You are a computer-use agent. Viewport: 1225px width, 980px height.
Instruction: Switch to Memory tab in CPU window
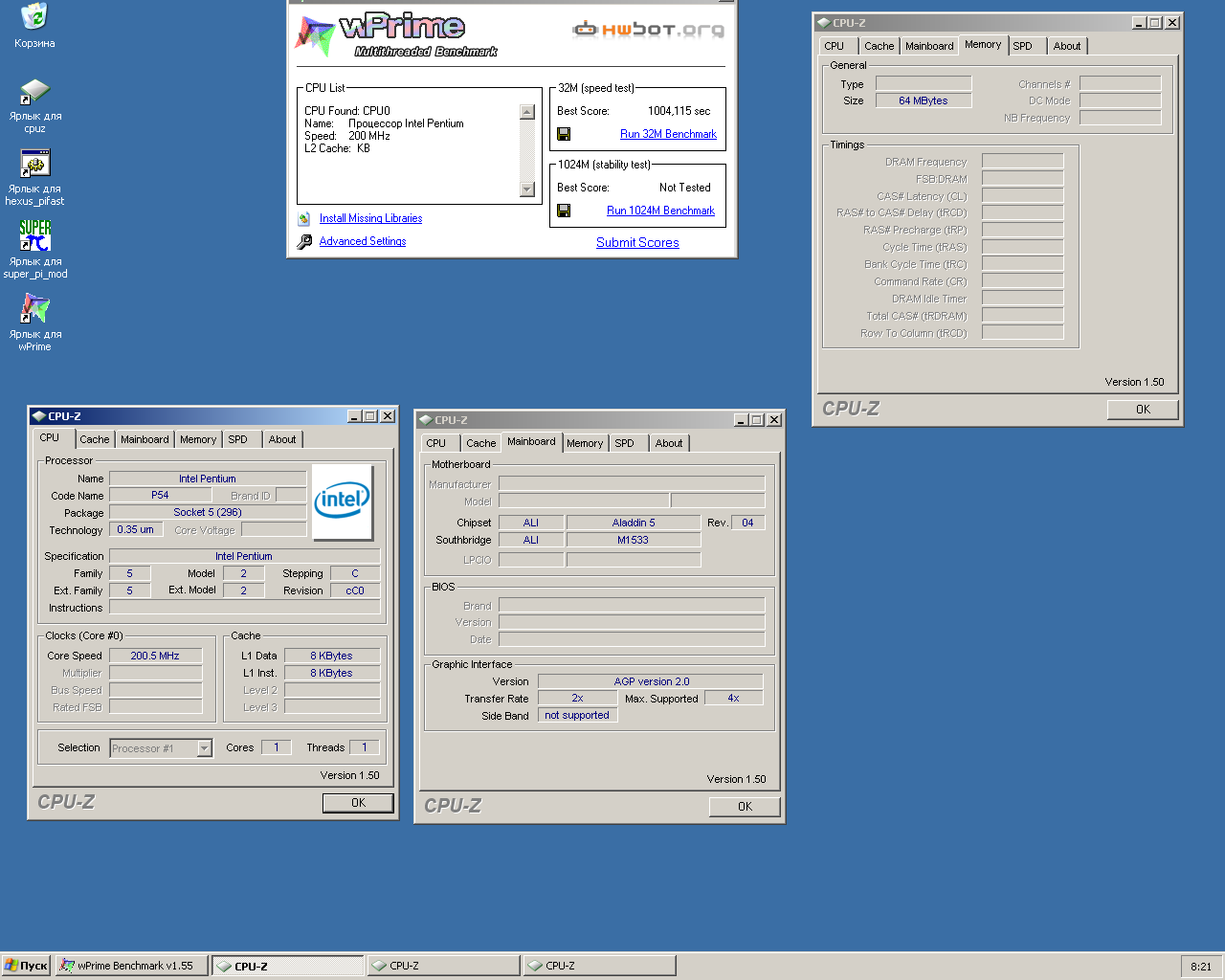[198, 439]
